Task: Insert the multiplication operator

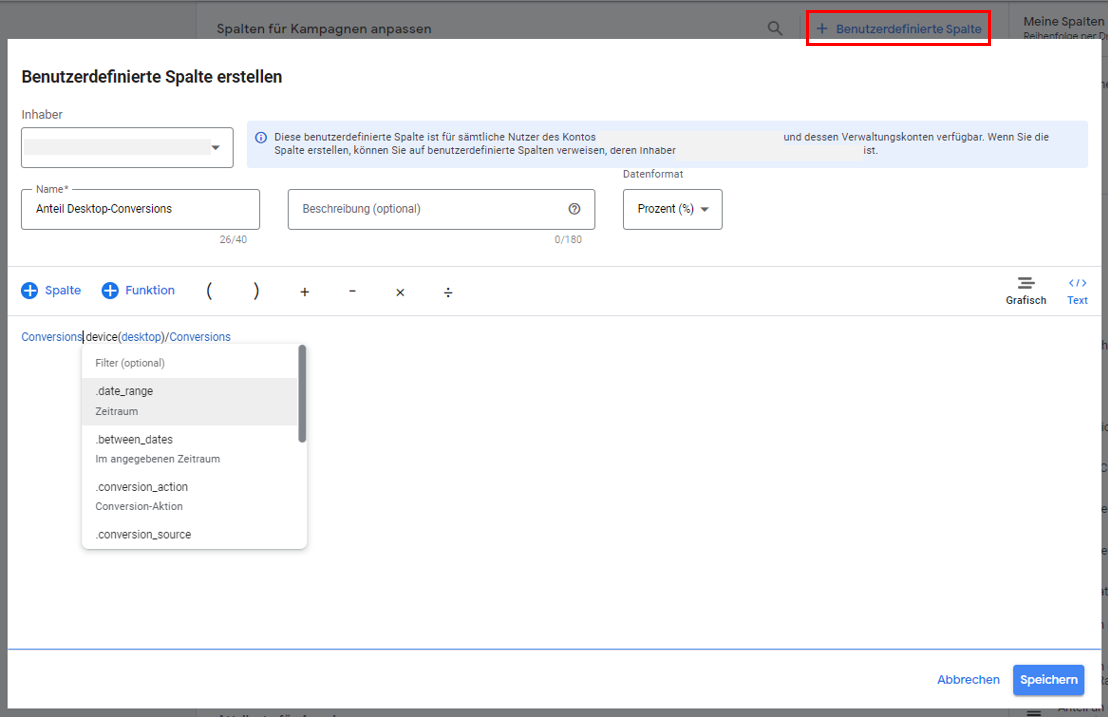Action: coord(400,292)
